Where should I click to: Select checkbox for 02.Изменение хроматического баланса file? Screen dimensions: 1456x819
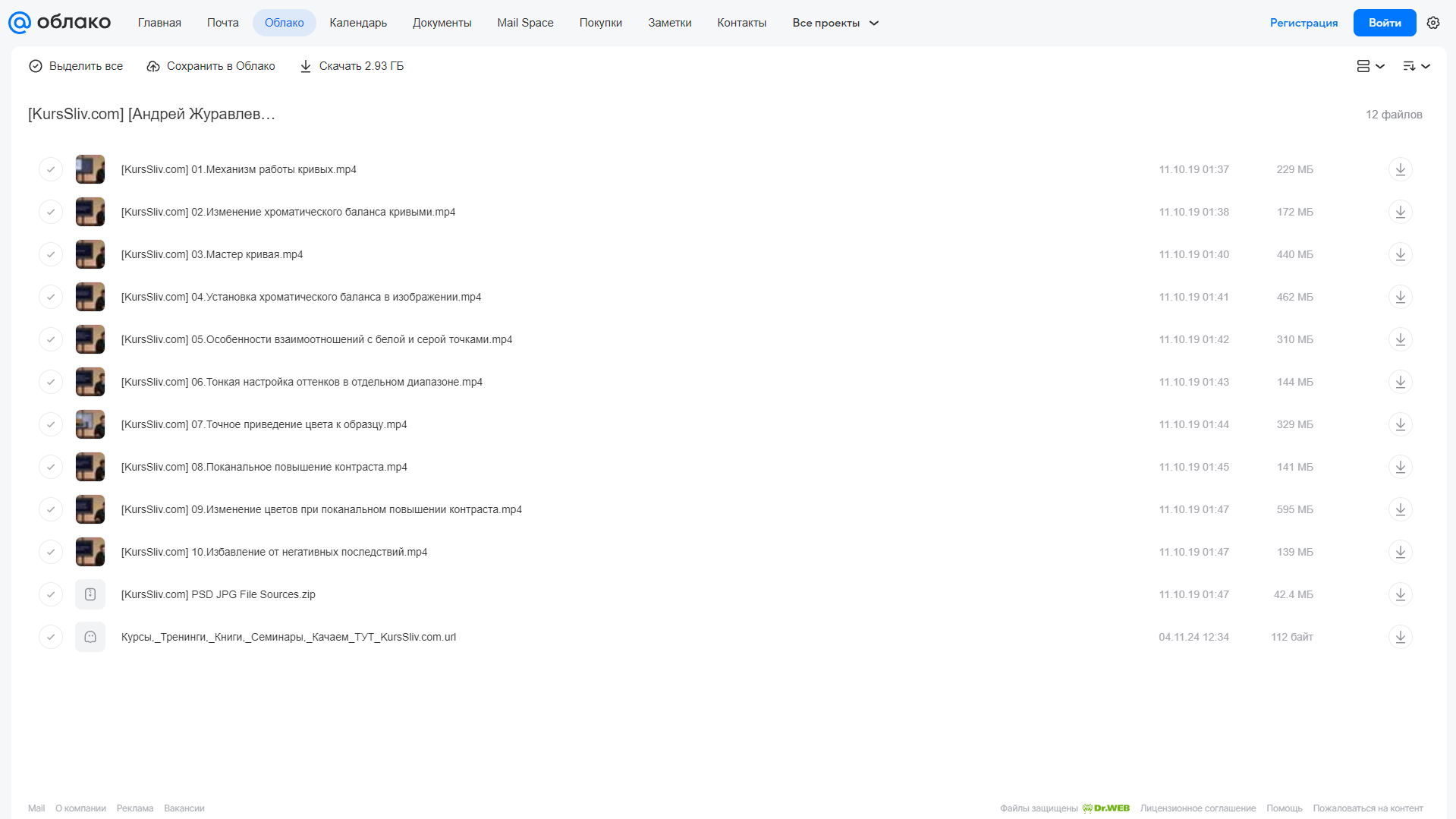click(51, 212)
